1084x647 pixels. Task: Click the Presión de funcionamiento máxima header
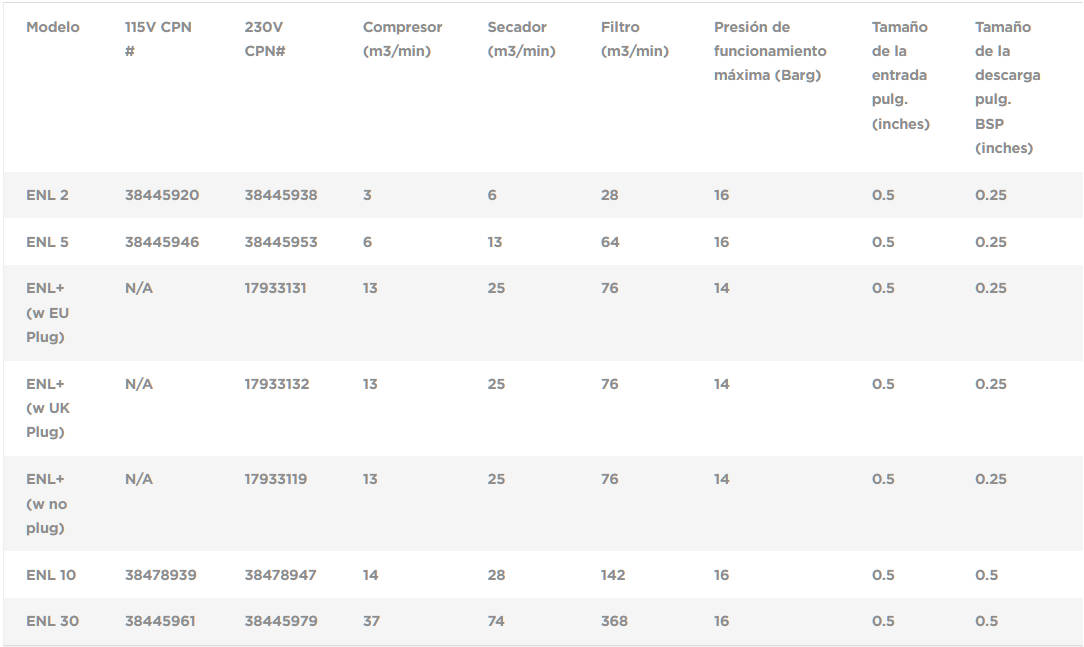(770, 51)
